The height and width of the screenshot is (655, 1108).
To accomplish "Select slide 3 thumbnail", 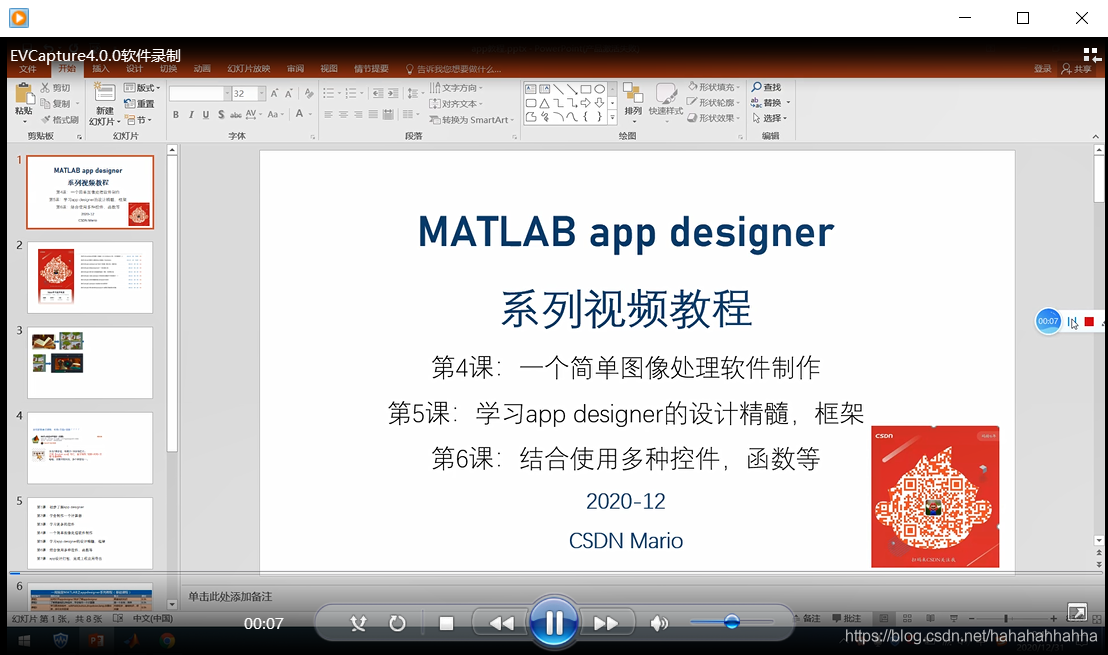I will (90, 362).
